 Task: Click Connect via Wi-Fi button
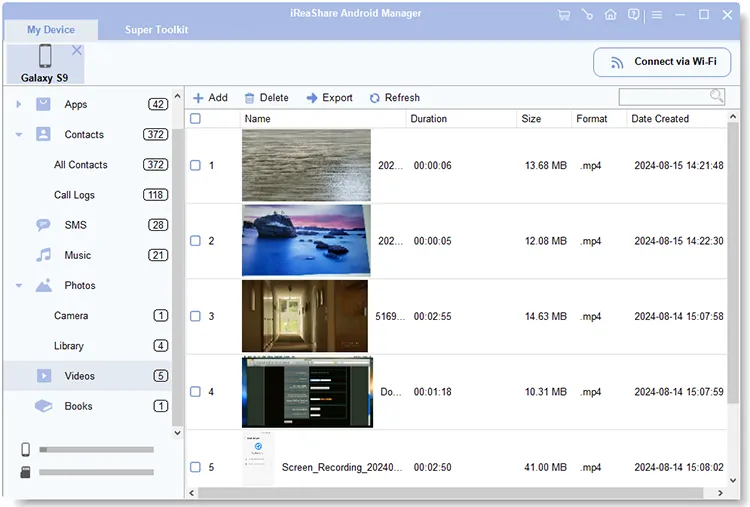tap(662, 62)
